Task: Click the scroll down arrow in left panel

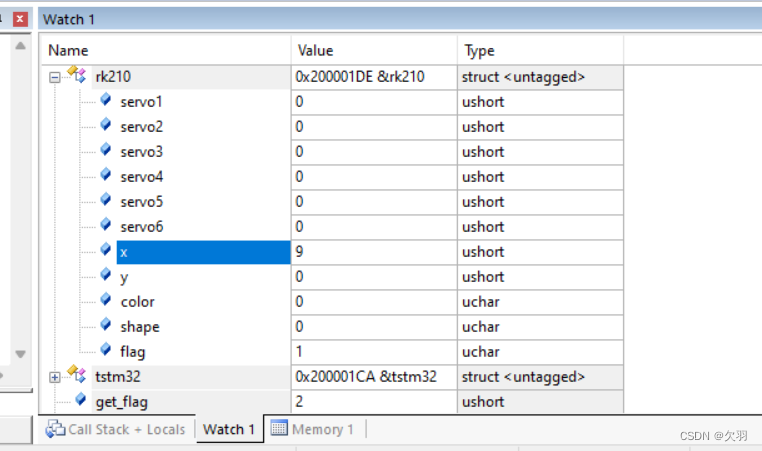Action: click(20, 354)
